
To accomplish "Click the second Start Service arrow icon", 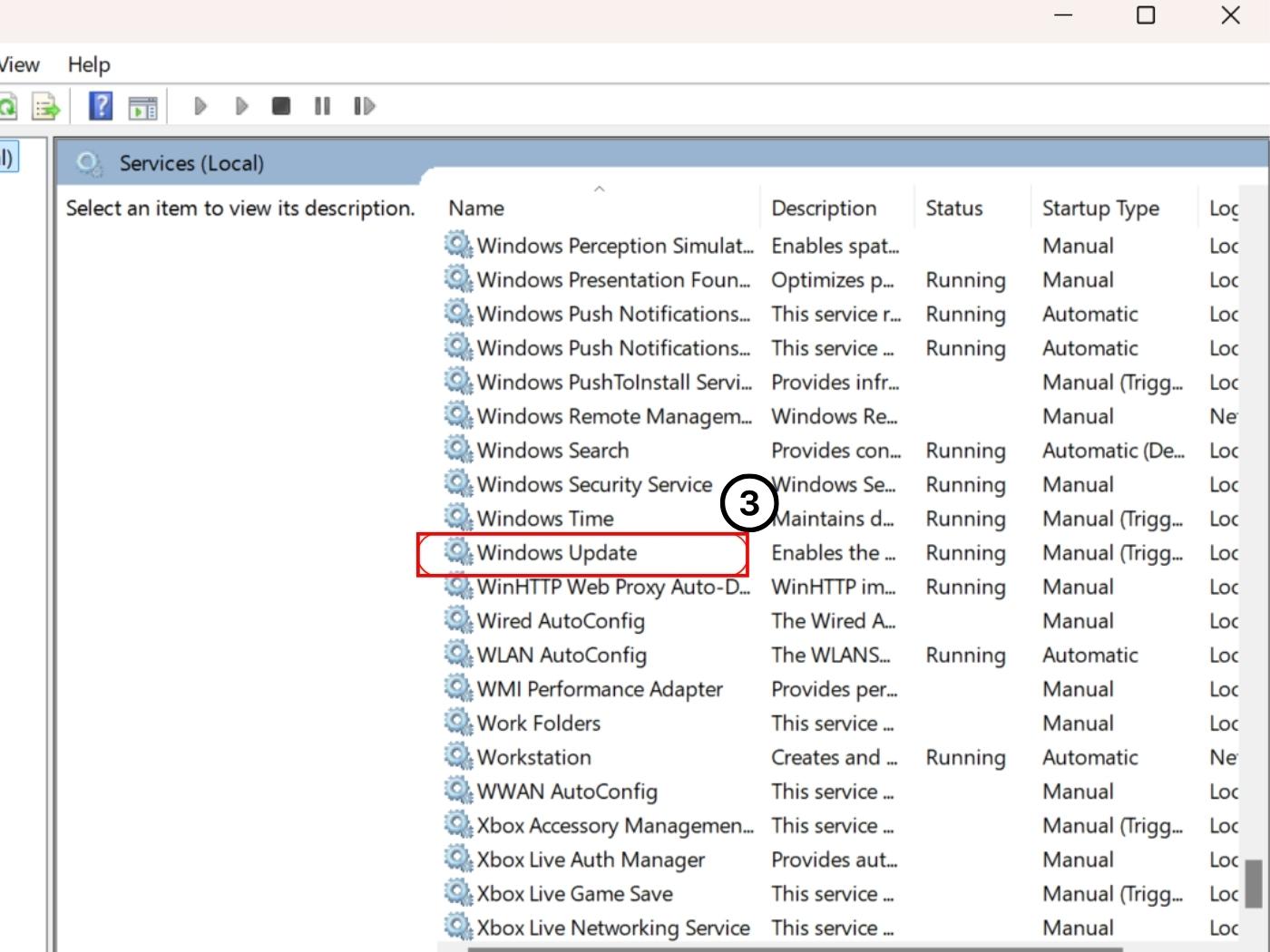I will (240, 106).
